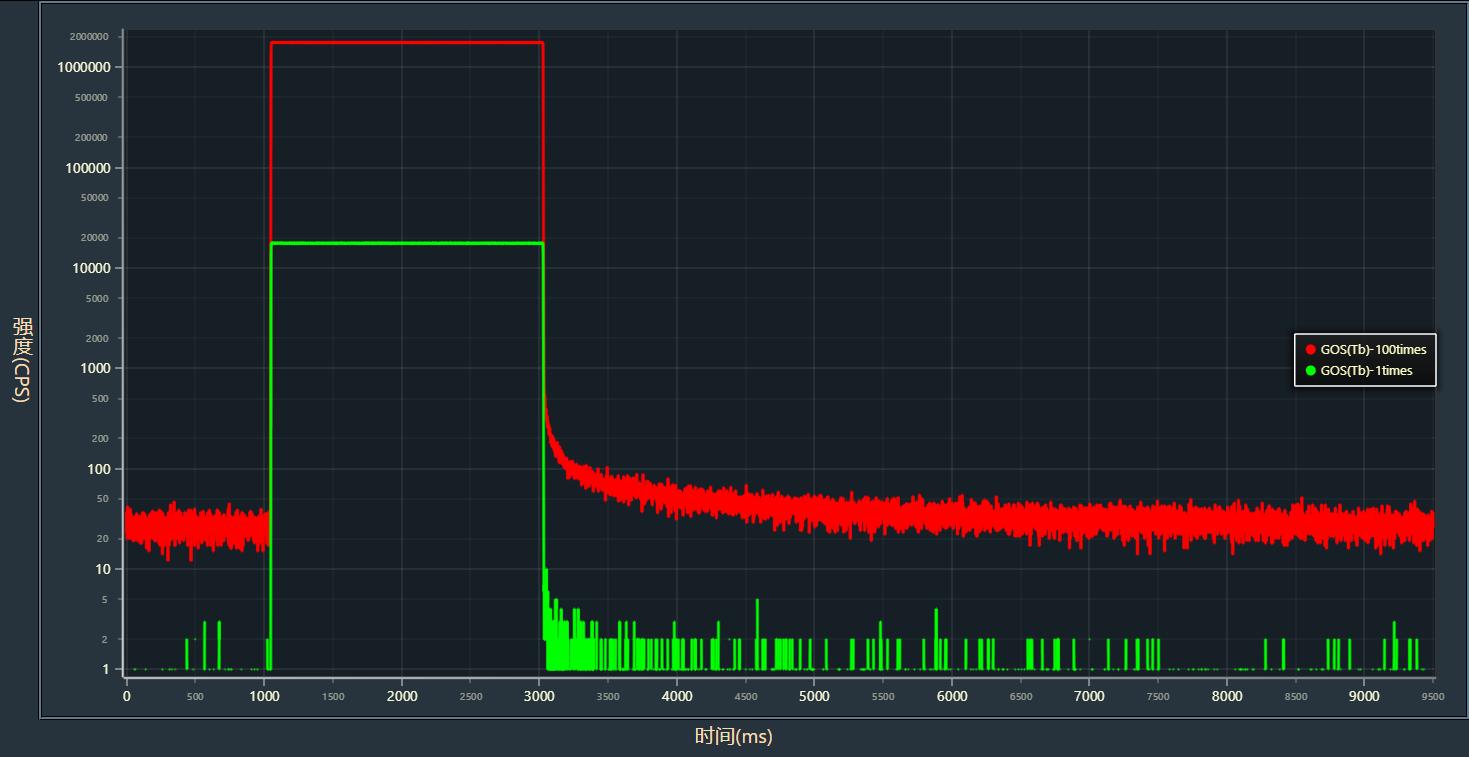Select the red curve's top plateau line

(x=406, y=43)
